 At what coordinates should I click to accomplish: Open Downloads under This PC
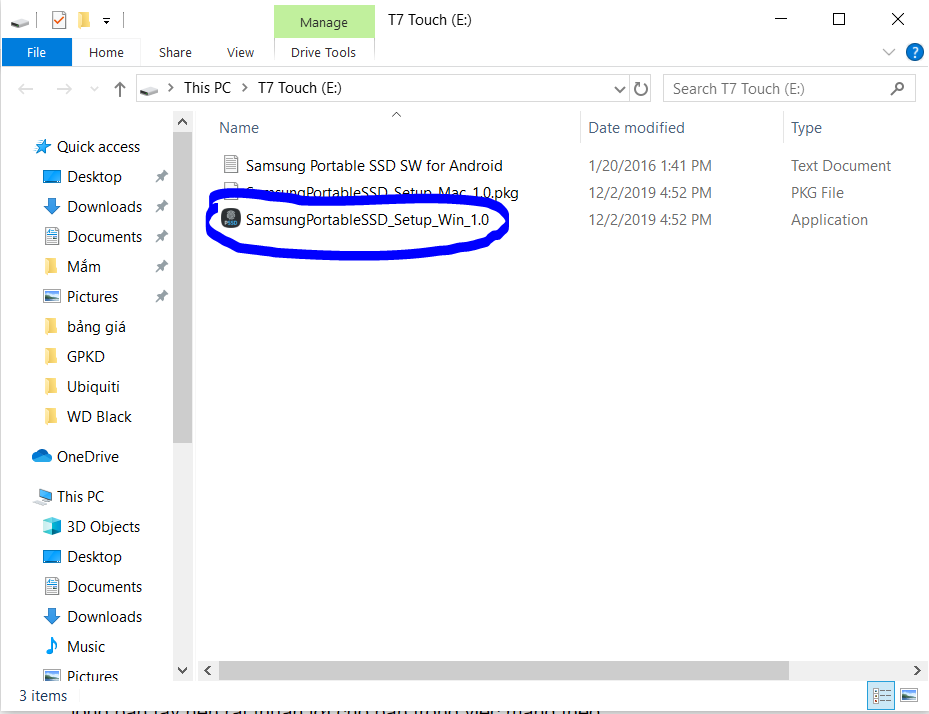click(104, 616)
